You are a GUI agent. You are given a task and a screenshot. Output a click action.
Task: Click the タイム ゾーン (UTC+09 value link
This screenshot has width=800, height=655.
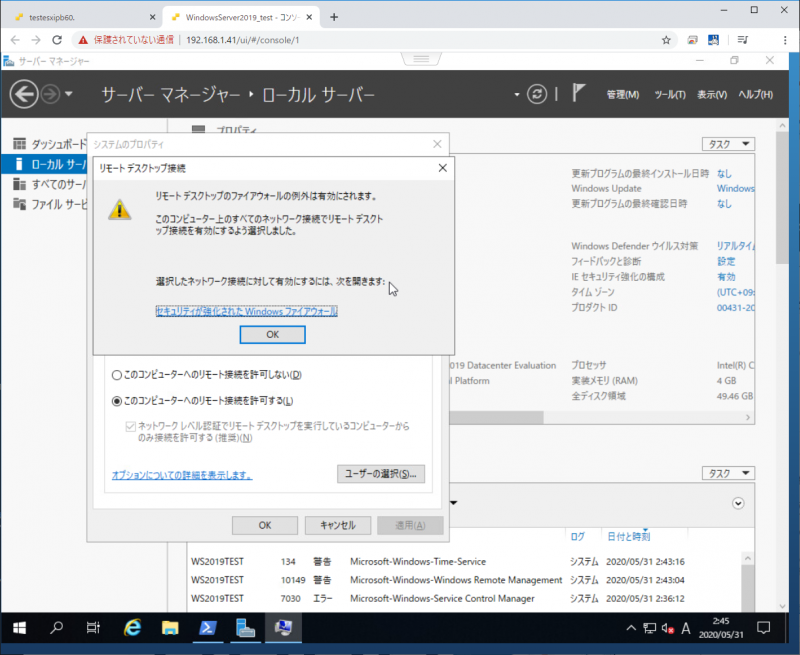[x=735, y=292]
